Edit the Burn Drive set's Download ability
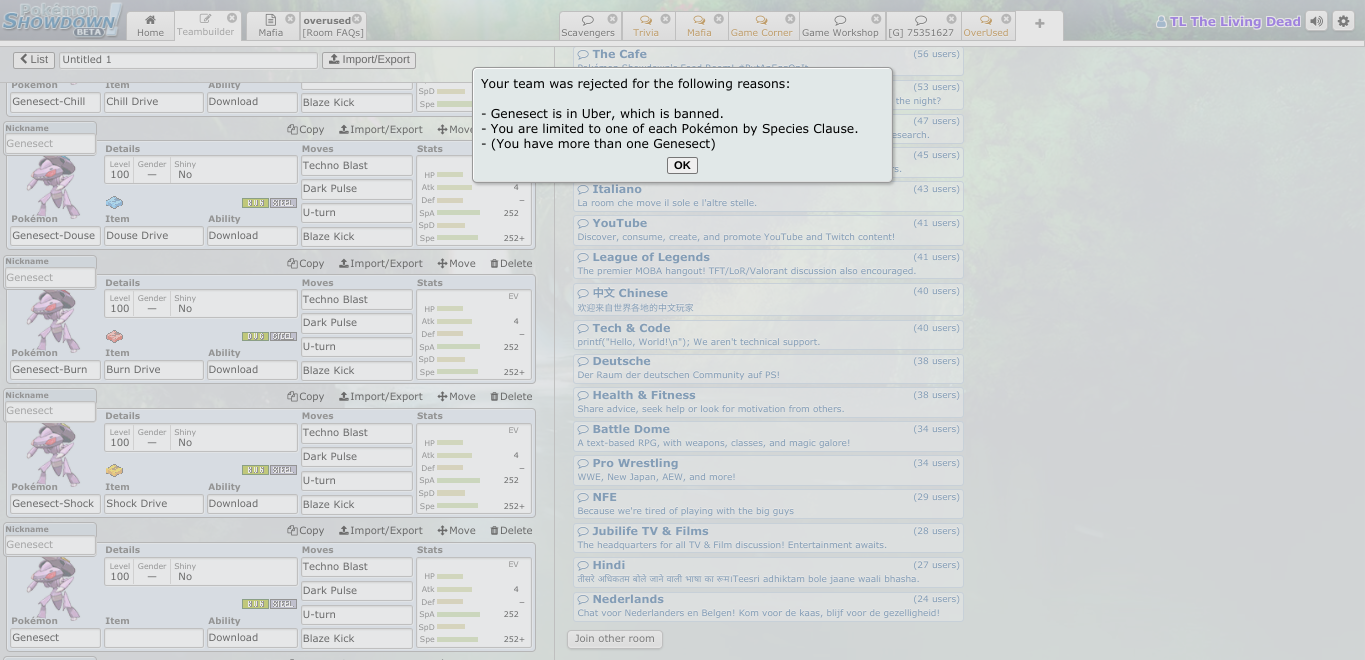Viewport: 1365px width, 660px height. [251, 370]
